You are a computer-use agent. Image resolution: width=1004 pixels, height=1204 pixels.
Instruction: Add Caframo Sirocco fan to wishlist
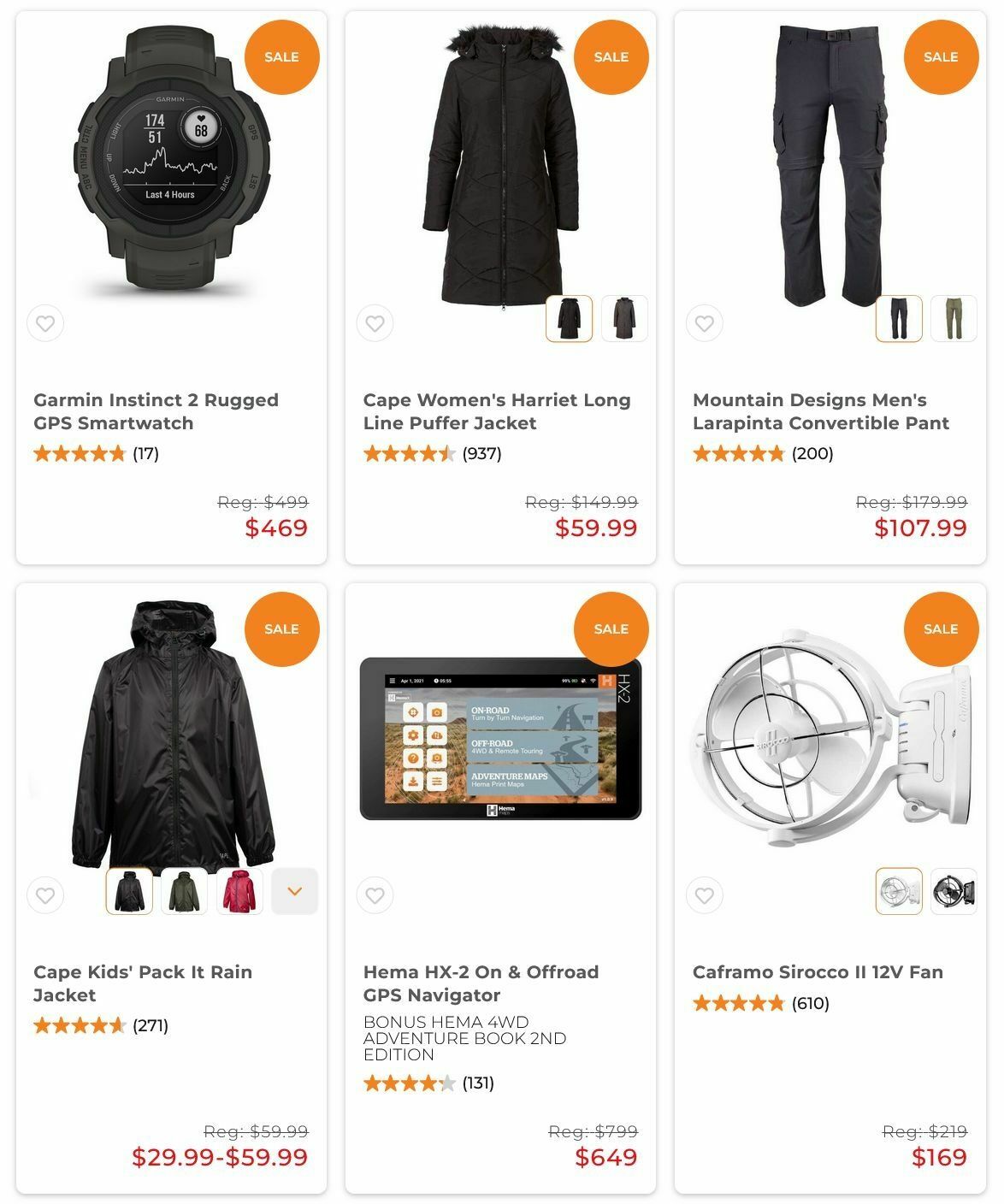pyautogui.click(x=704, y=895)
